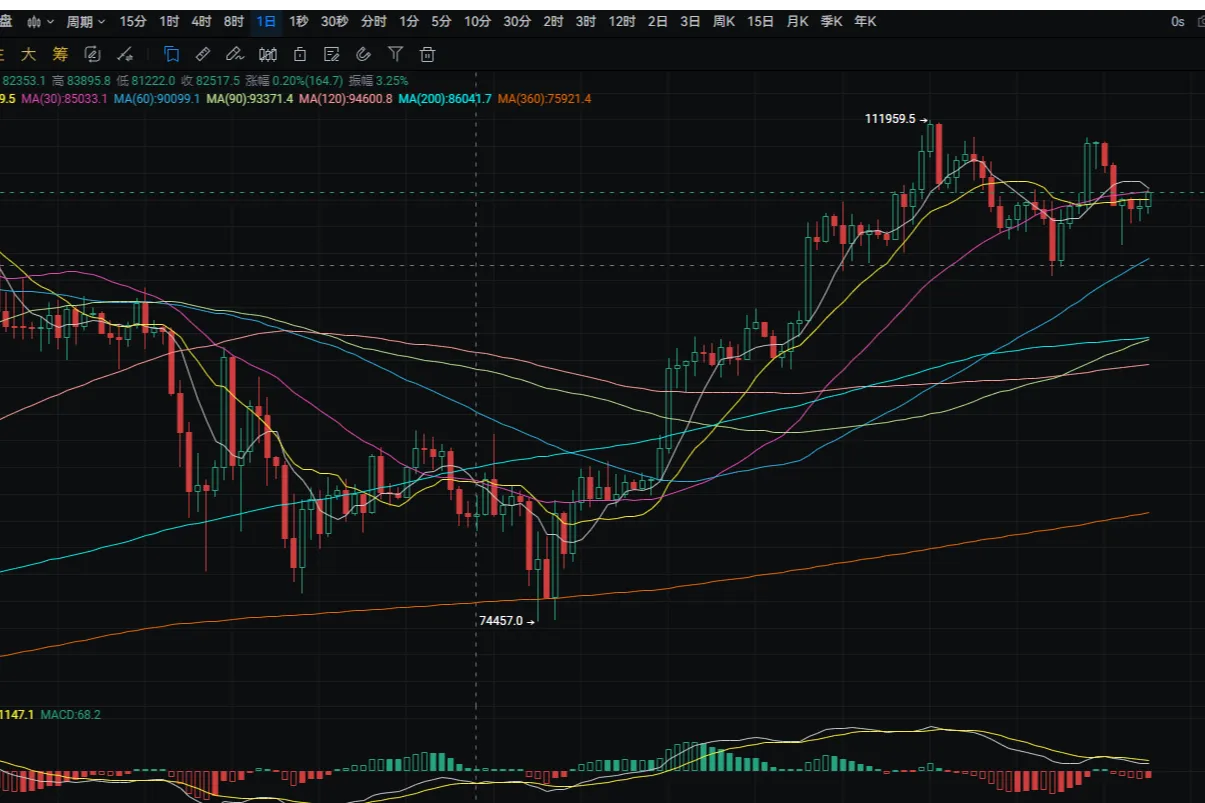Click the funnel filter icon
Viewport: 1205px width, 803px height.
coord(396,54)
